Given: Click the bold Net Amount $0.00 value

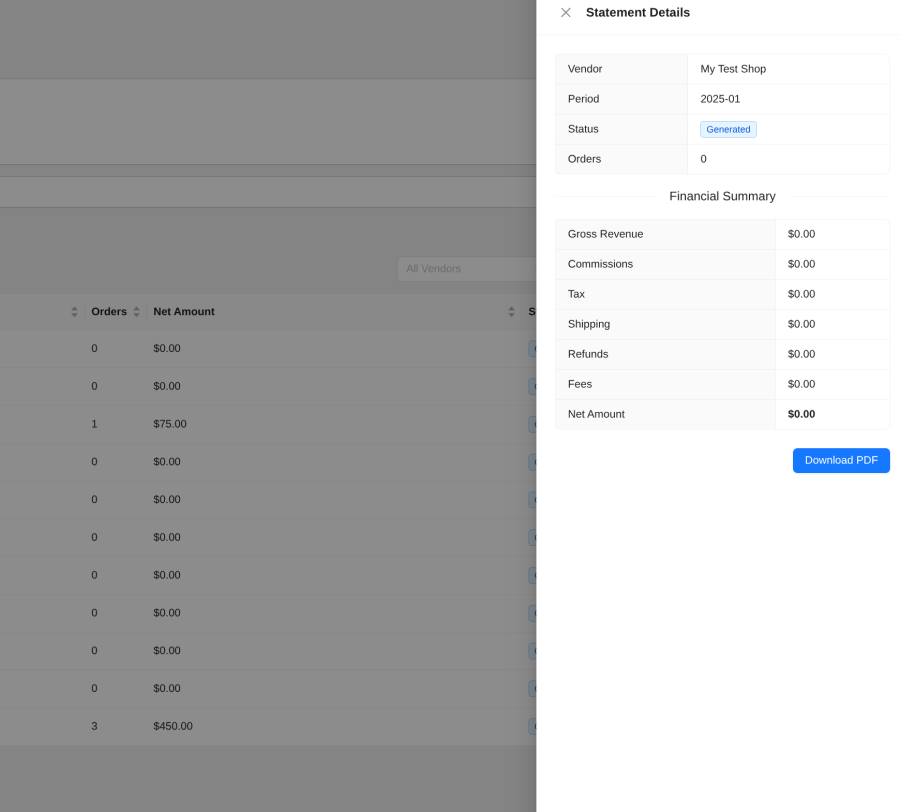Looking at the screenshot, I should pyautogui.click(x=801, y=414).
